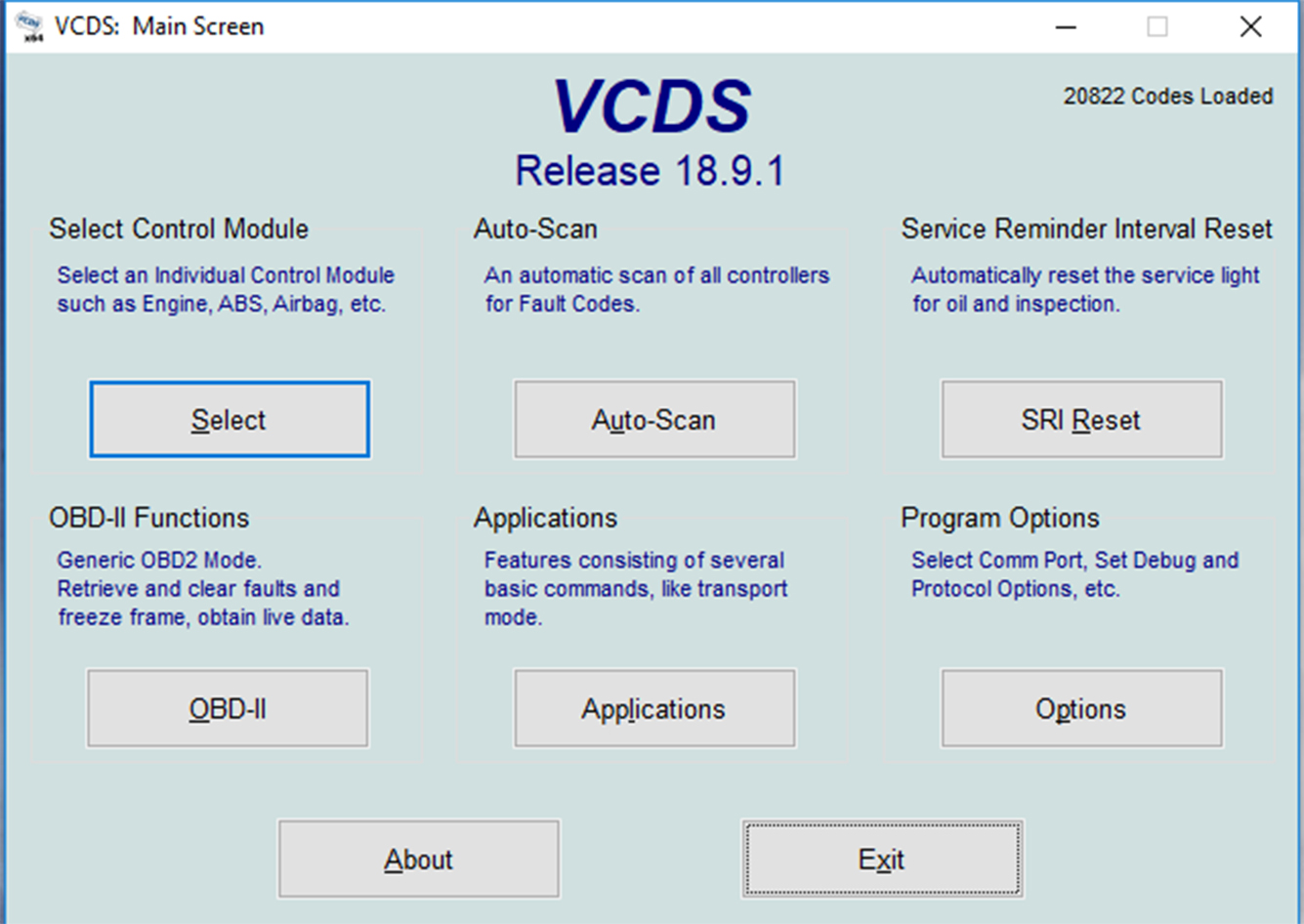Screen dimensions: 1304x924
Task: Open program Options
Action: (1081, 708)
